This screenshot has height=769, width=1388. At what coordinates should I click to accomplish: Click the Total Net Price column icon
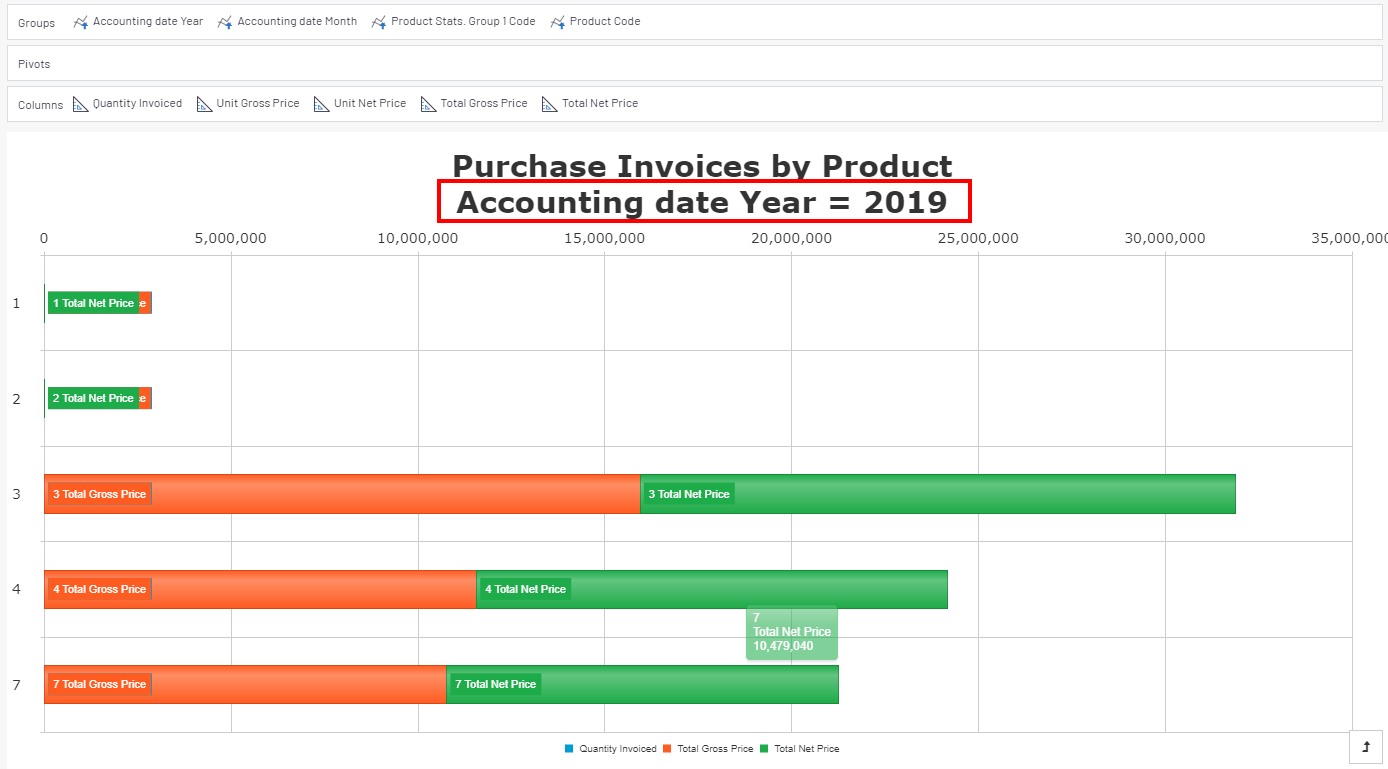point(550,104)
